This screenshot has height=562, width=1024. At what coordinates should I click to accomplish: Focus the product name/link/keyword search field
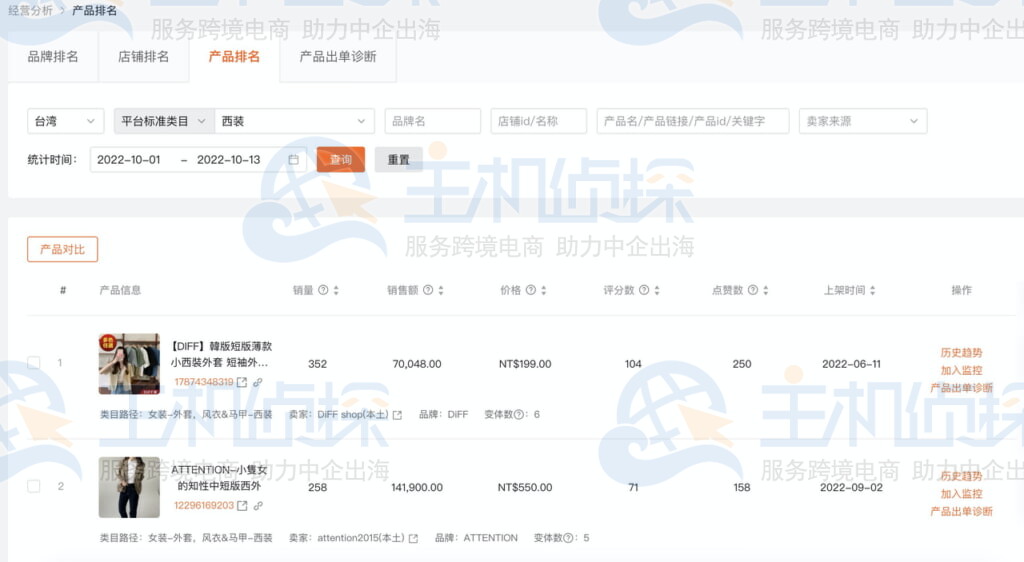(x=693, y=121)
